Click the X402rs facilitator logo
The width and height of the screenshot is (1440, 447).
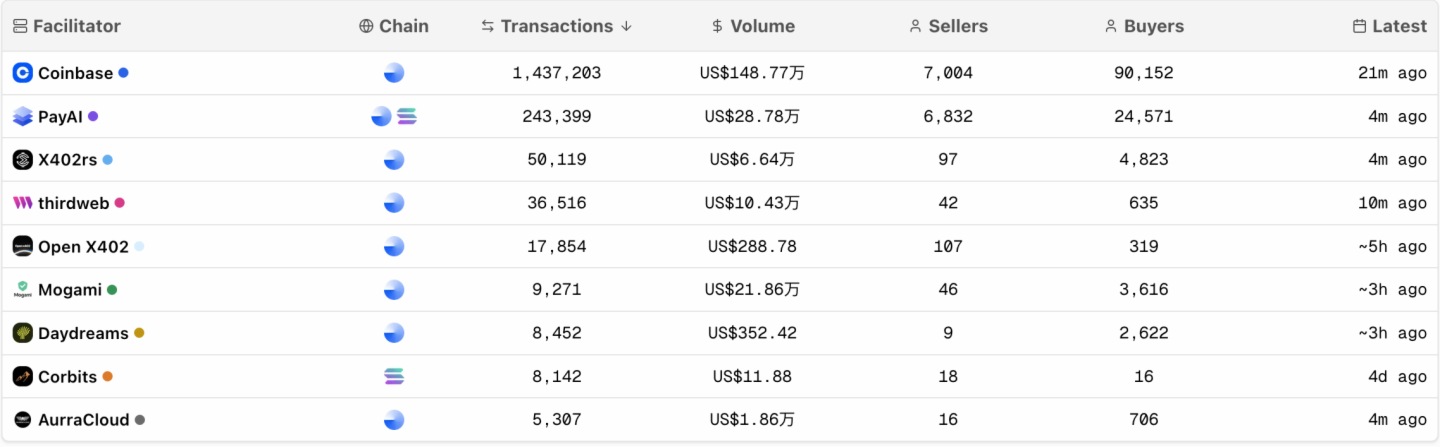(x=22, y=160)
